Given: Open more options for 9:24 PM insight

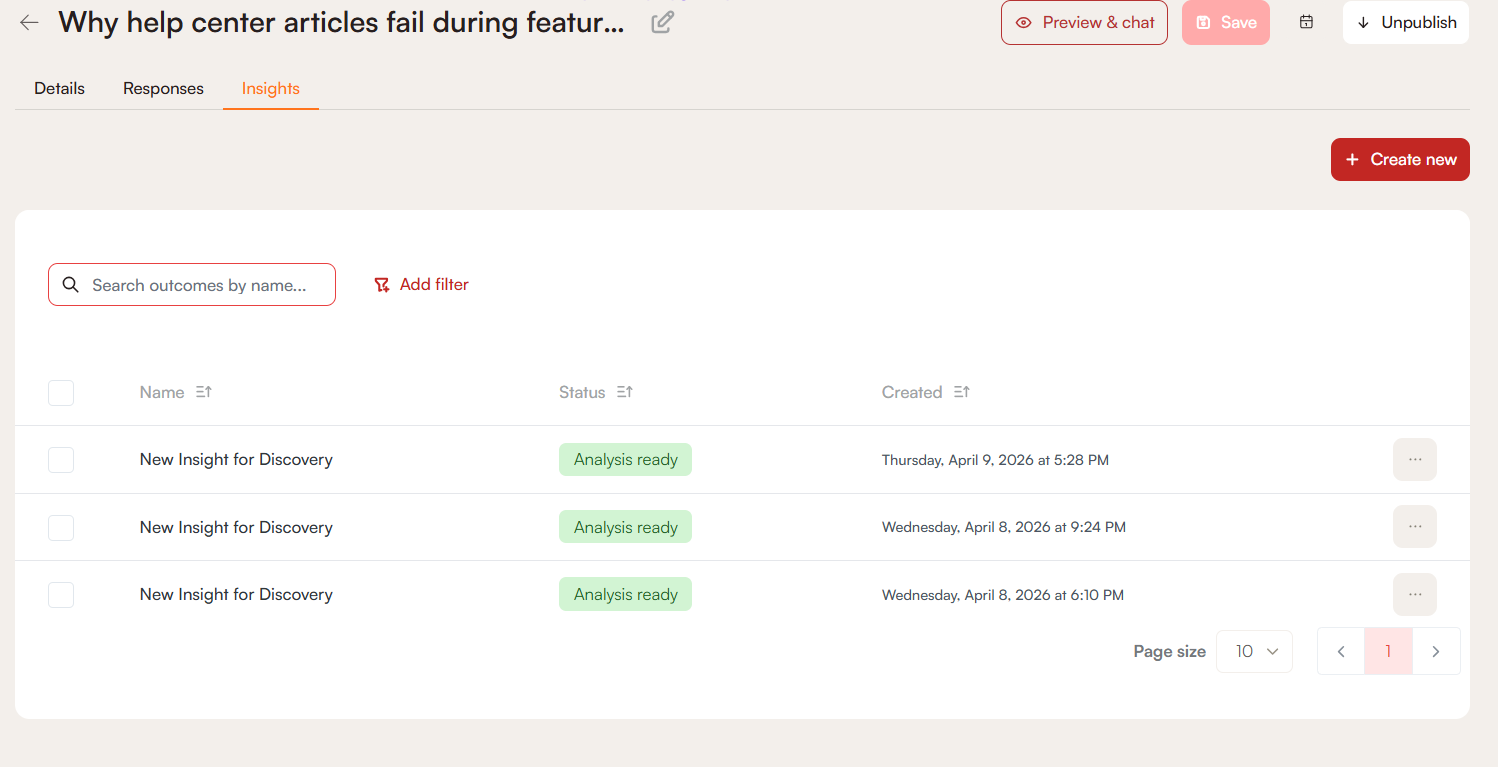Looking at the screenshot, I should (1414, 527).
